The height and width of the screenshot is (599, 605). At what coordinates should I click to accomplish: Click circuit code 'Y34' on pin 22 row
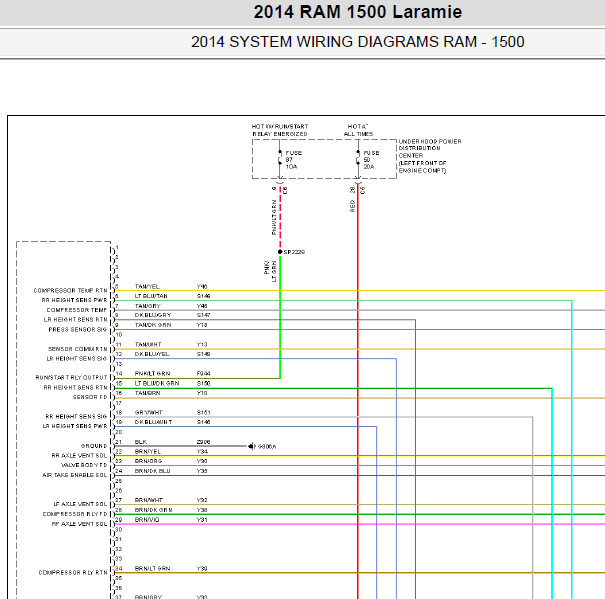pos(202,452)
